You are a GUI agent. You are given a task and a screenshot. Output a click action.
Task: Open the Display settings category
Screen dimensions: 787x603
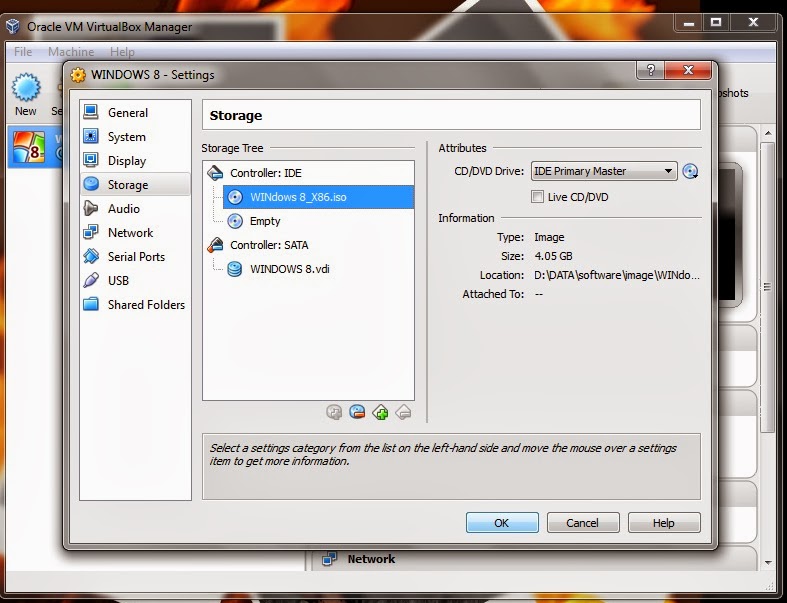(x=136, y=161)
